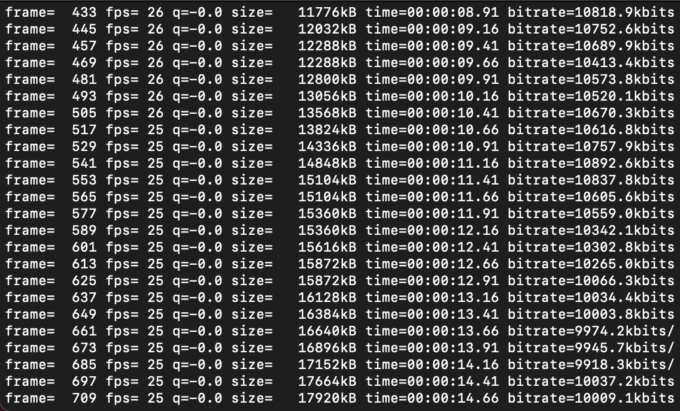
Task: Click the size 12032kB value
Action: click(x=327, y=29)
